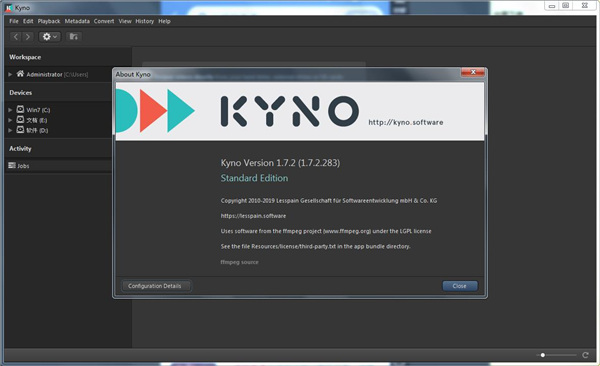Open the Playback menu
The image size is (600, 366).
pyautogui.click(x=49, y=21)
